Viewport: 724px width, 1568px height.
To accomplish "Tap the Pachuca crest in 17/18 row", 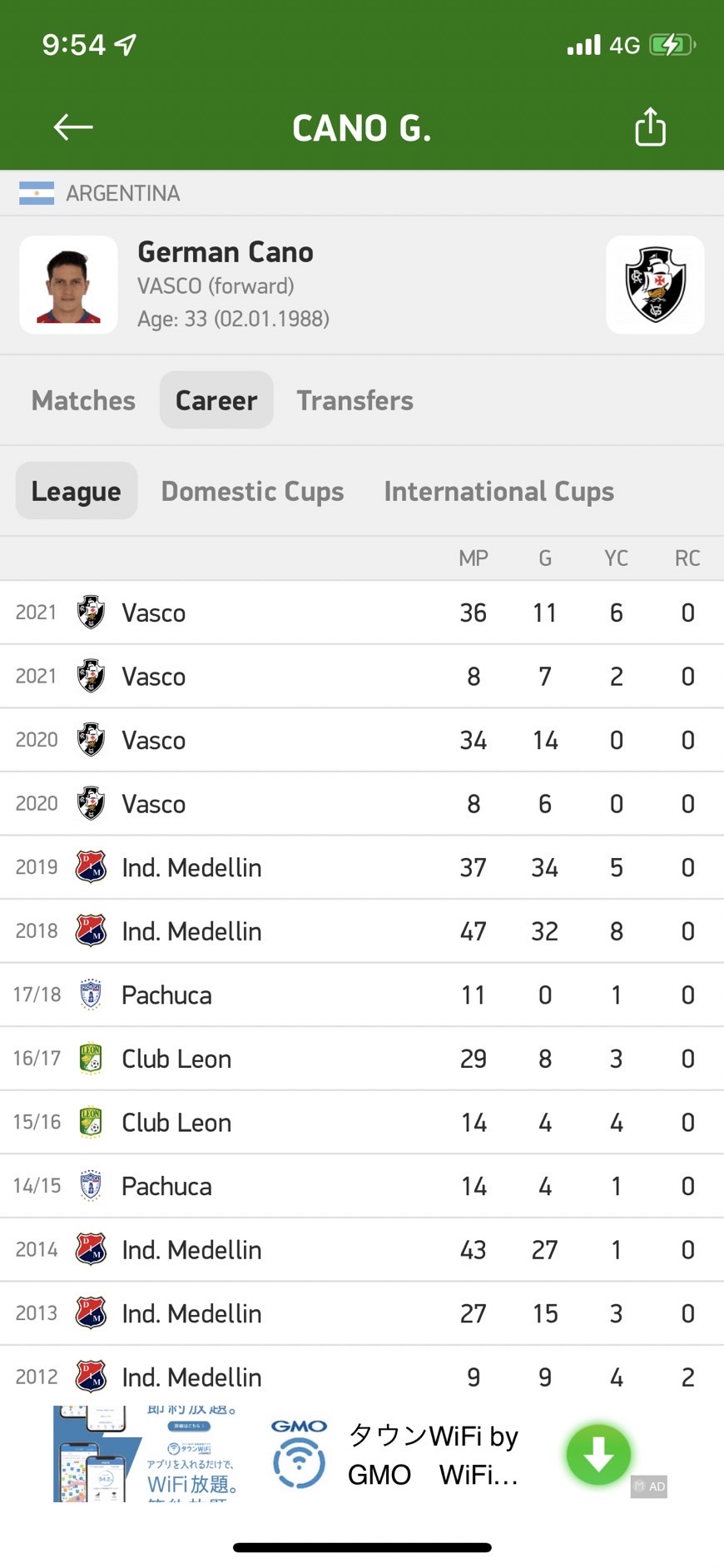I will pyautogui.click(x=91, y=995).
